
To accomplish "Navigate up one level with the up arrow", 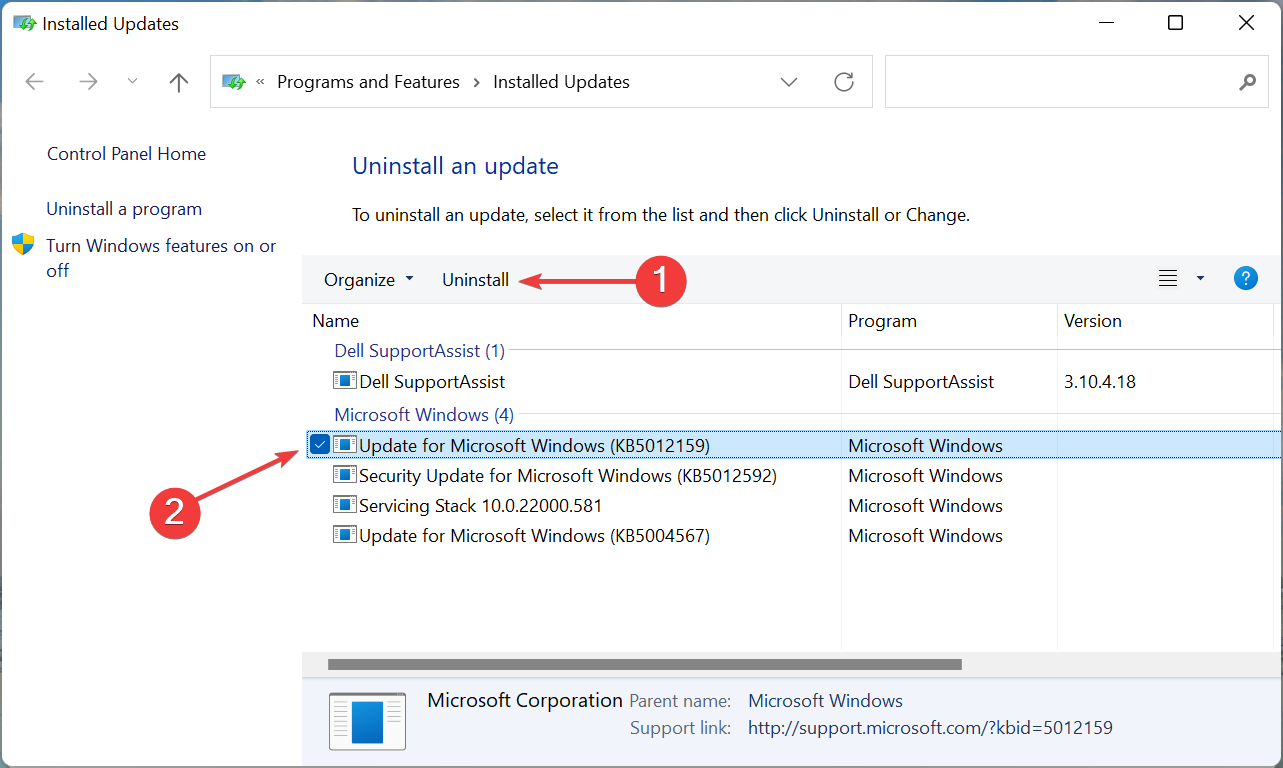I will click(x=178, y=81).
